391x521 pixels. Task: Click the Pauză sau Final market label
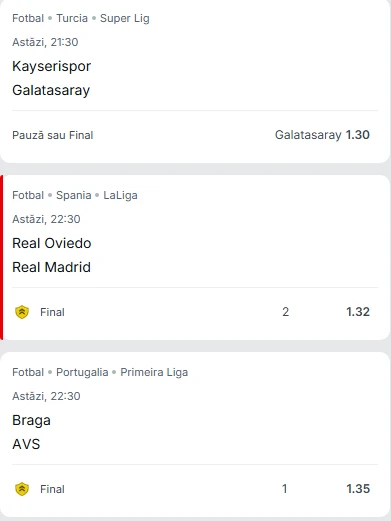coord(53,135)
